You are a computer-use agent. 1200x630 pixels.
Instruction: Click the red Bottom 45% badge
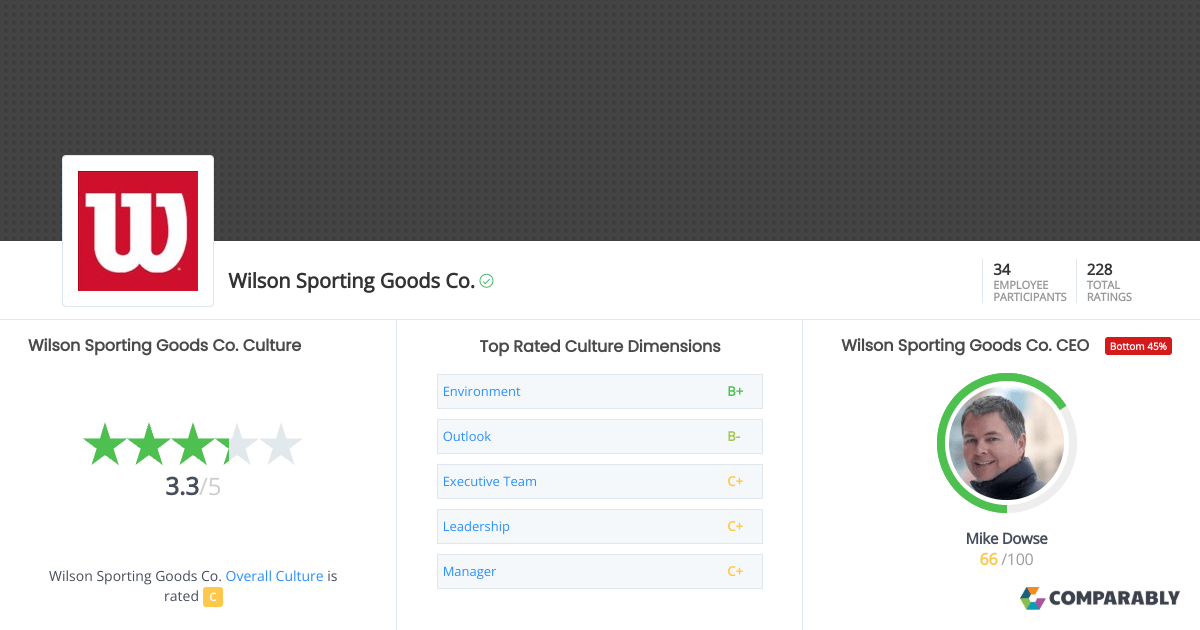tap(1138, 345)
